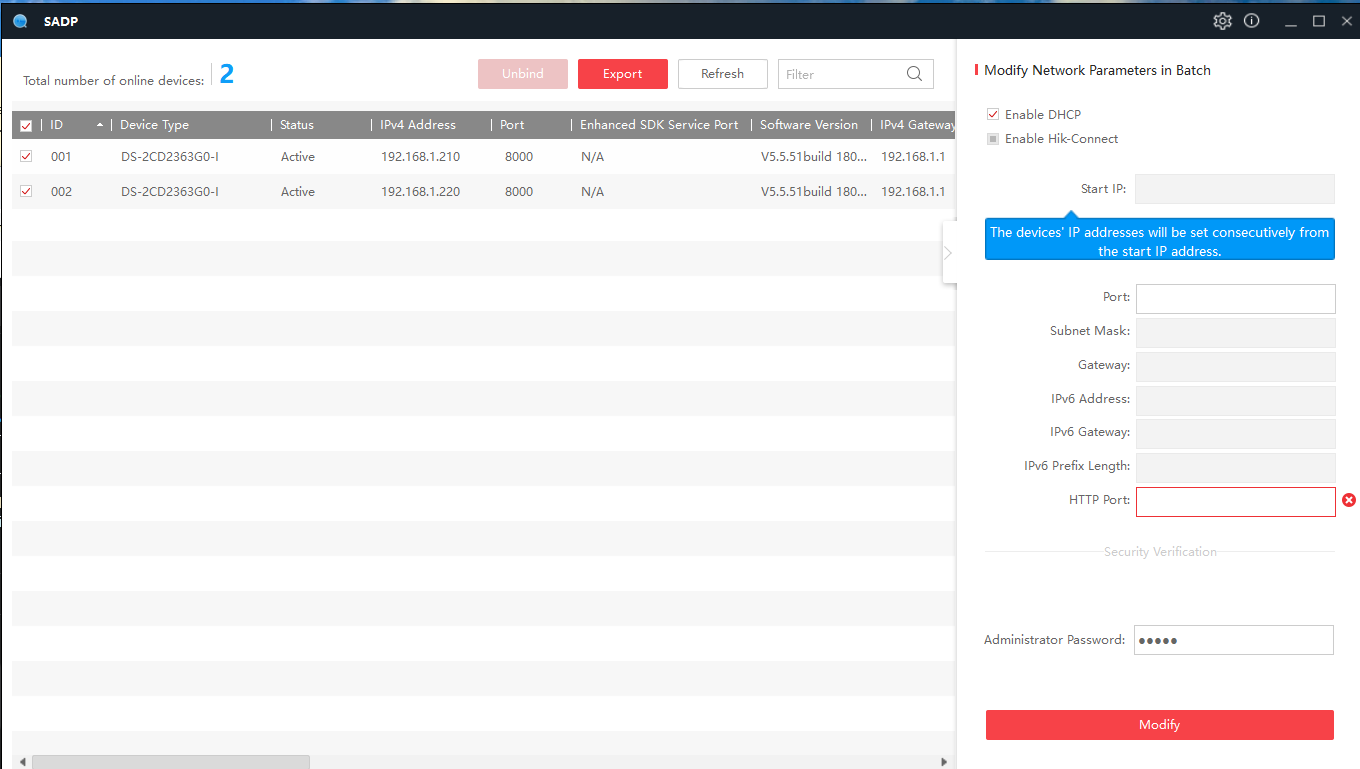This screenshot has height=769, width=1360.
Task: Click ID column sort arrow
Action: pos(99,125)
